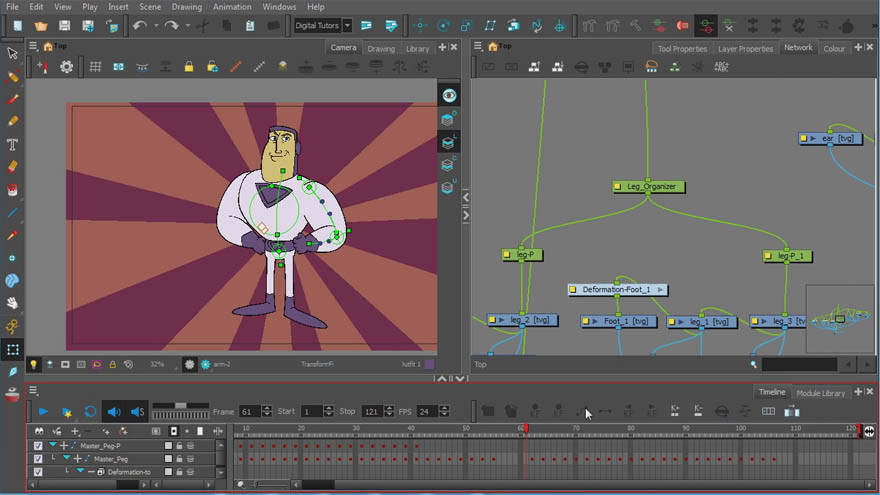Viewport: 880px width, 495px height.
Task: Toggle the Sound speaker button
Action: pos(114,412)
